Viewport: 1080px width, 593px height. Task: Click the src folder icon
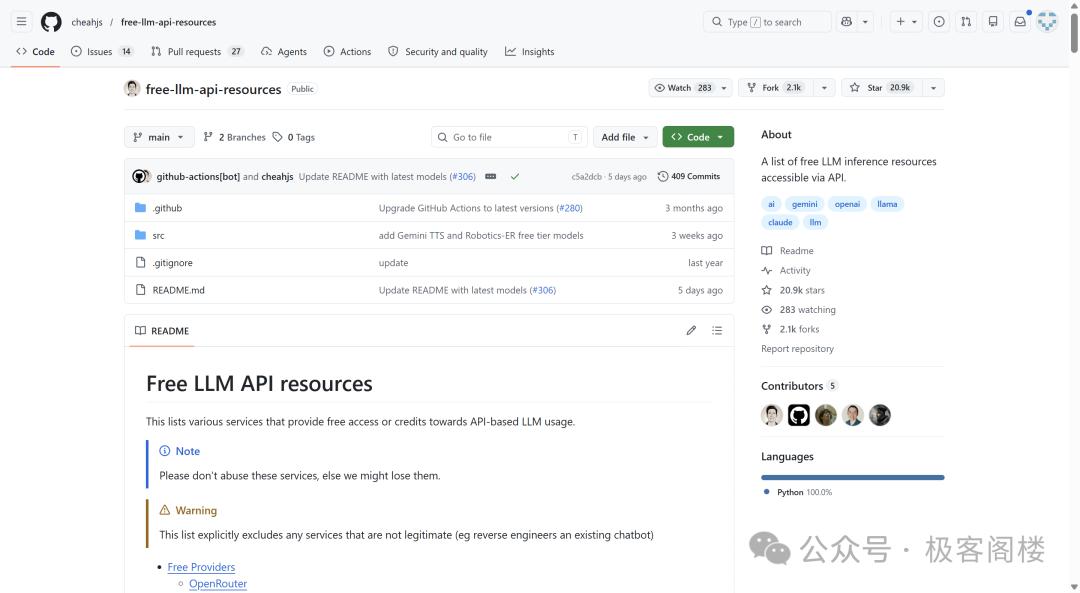tap(141, 235)
